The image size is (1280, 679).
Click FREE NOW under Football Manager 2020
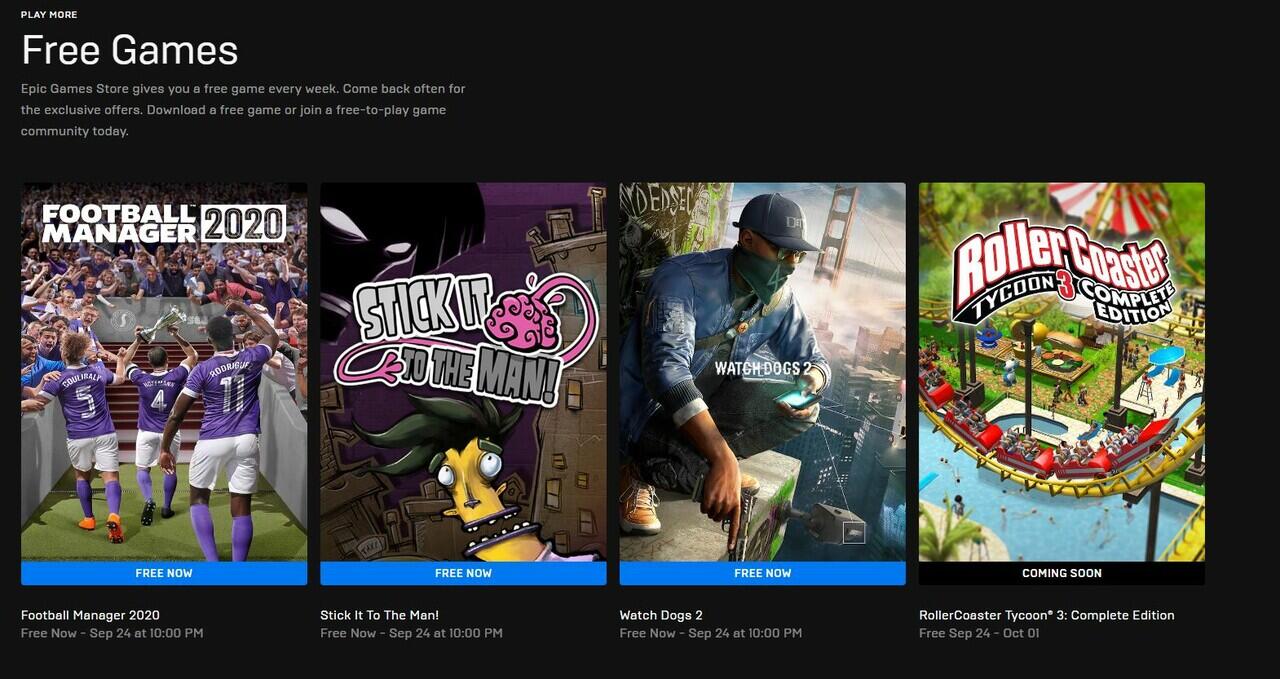164,573
